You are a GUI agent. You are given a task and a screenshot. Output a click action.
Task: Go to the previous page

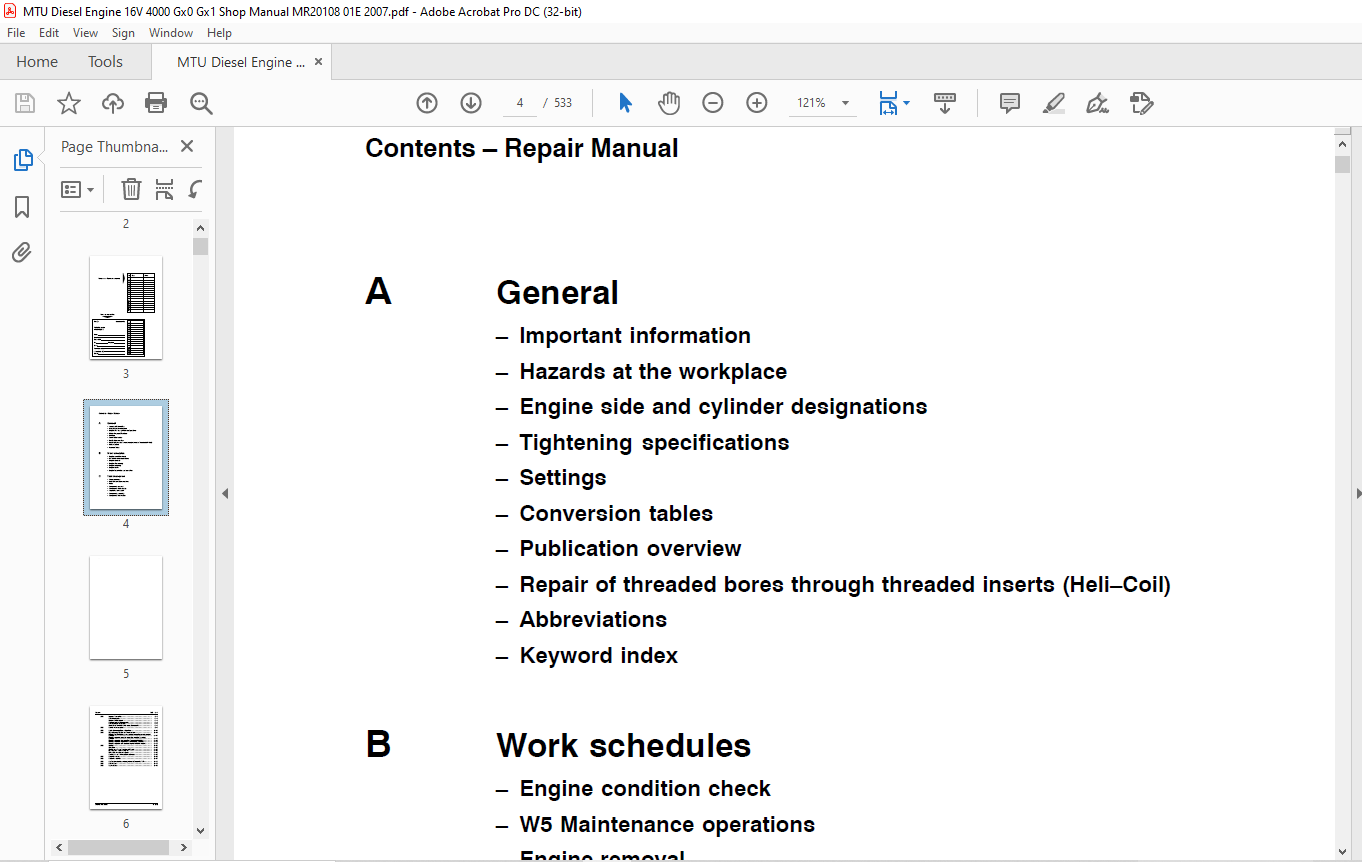427,103
